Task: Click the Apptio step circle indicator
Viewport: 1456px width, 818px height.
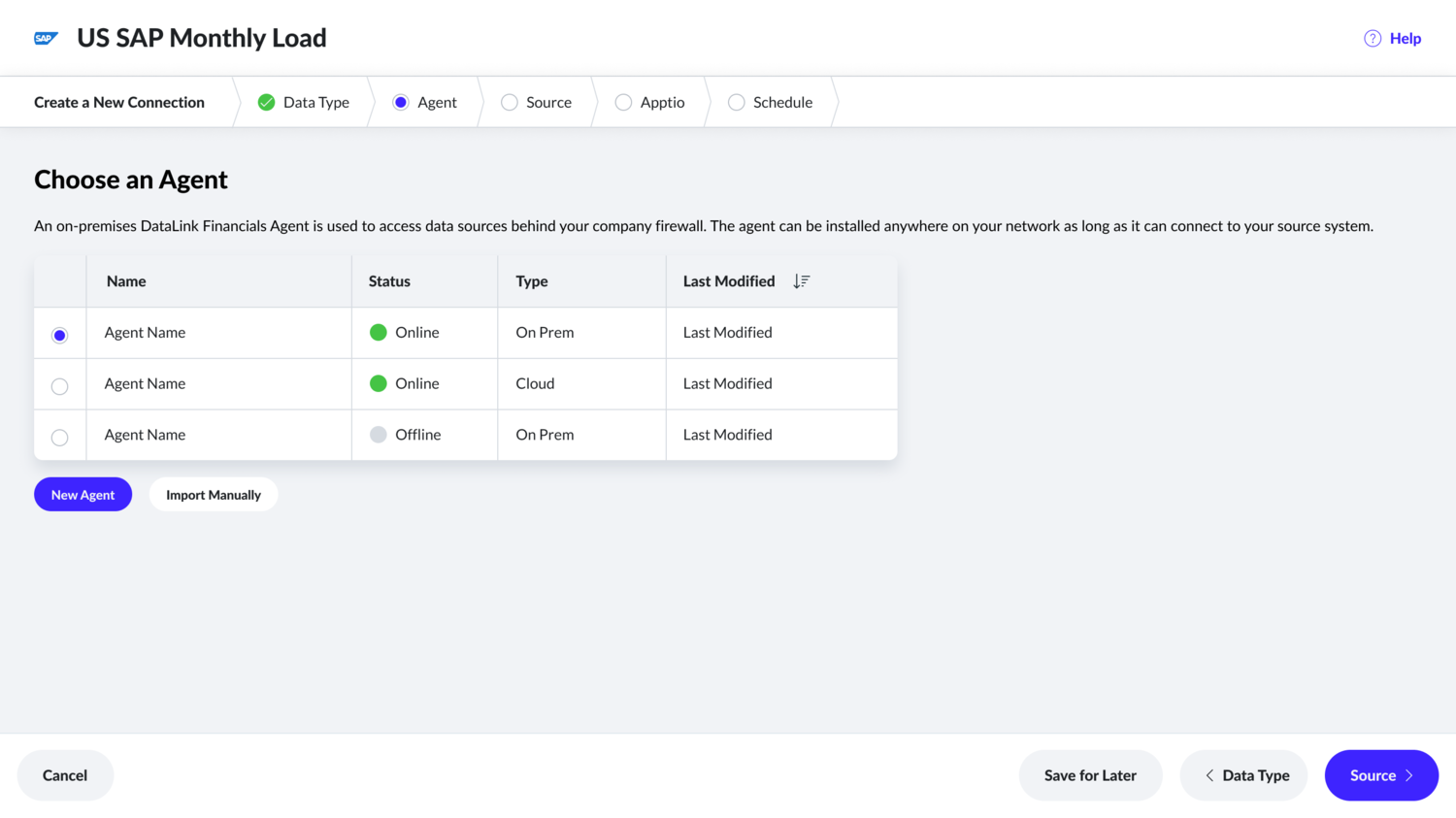Action: (x=623, y=102)
